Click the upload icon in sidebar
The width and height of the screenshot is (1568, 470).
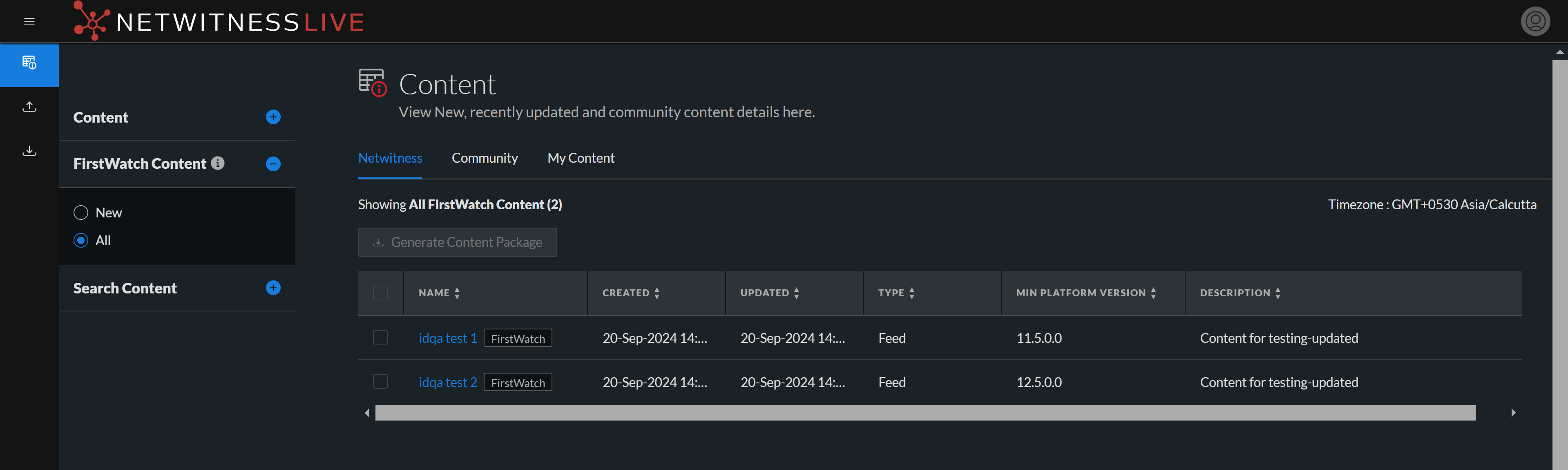[29, 107]
